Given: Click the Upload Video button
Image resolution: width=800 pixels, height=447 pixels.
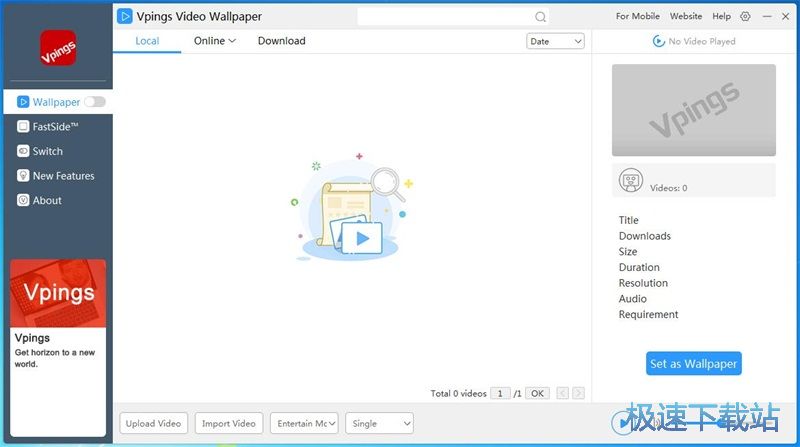Looking at the screenshot, I should coord(153,423).
